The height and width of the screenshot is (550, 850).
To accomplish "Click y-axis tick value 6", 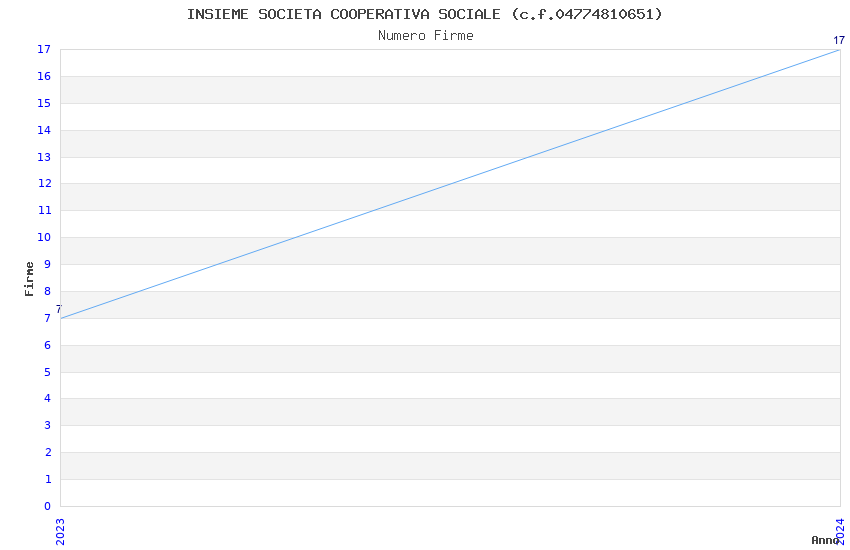I will click(x=48, y=345).
